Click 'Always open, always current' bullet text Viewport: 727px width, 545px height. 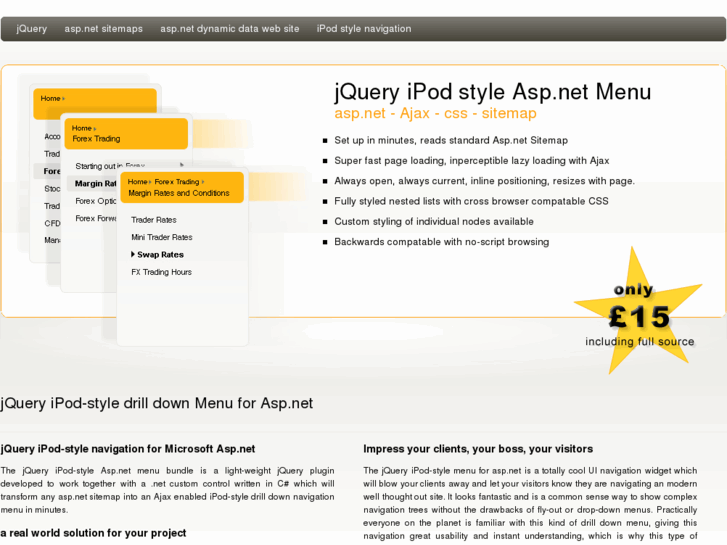(485, 181)
